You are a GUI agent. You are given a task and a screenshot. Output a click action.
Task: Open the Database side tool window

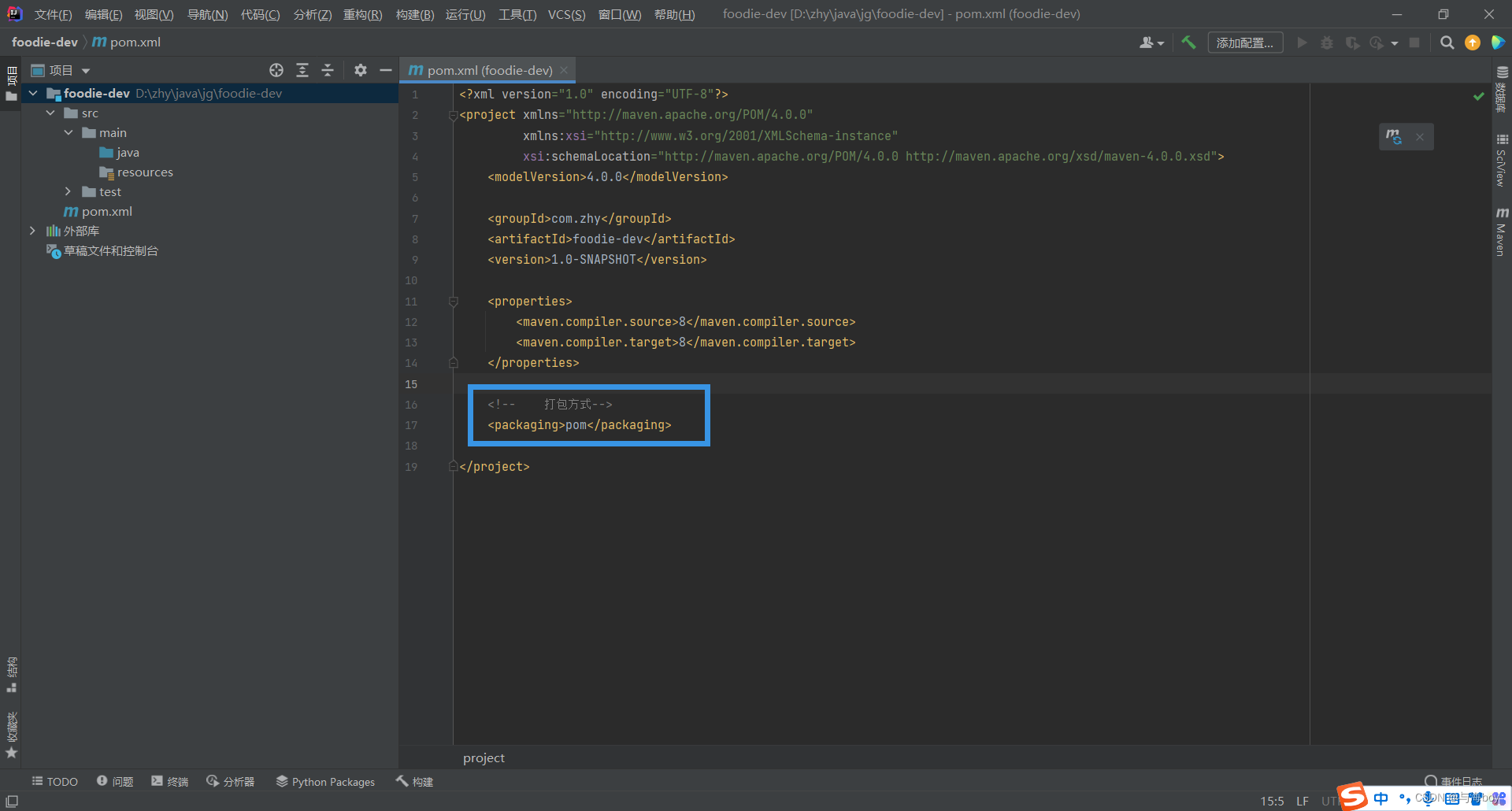coord(1502,87)
